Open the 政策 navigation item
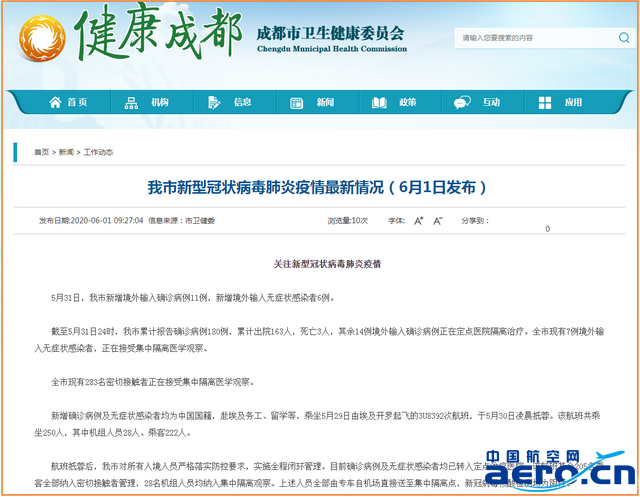Image resolution: width=640 pixels, height=497 pixels. pos(408,102)
